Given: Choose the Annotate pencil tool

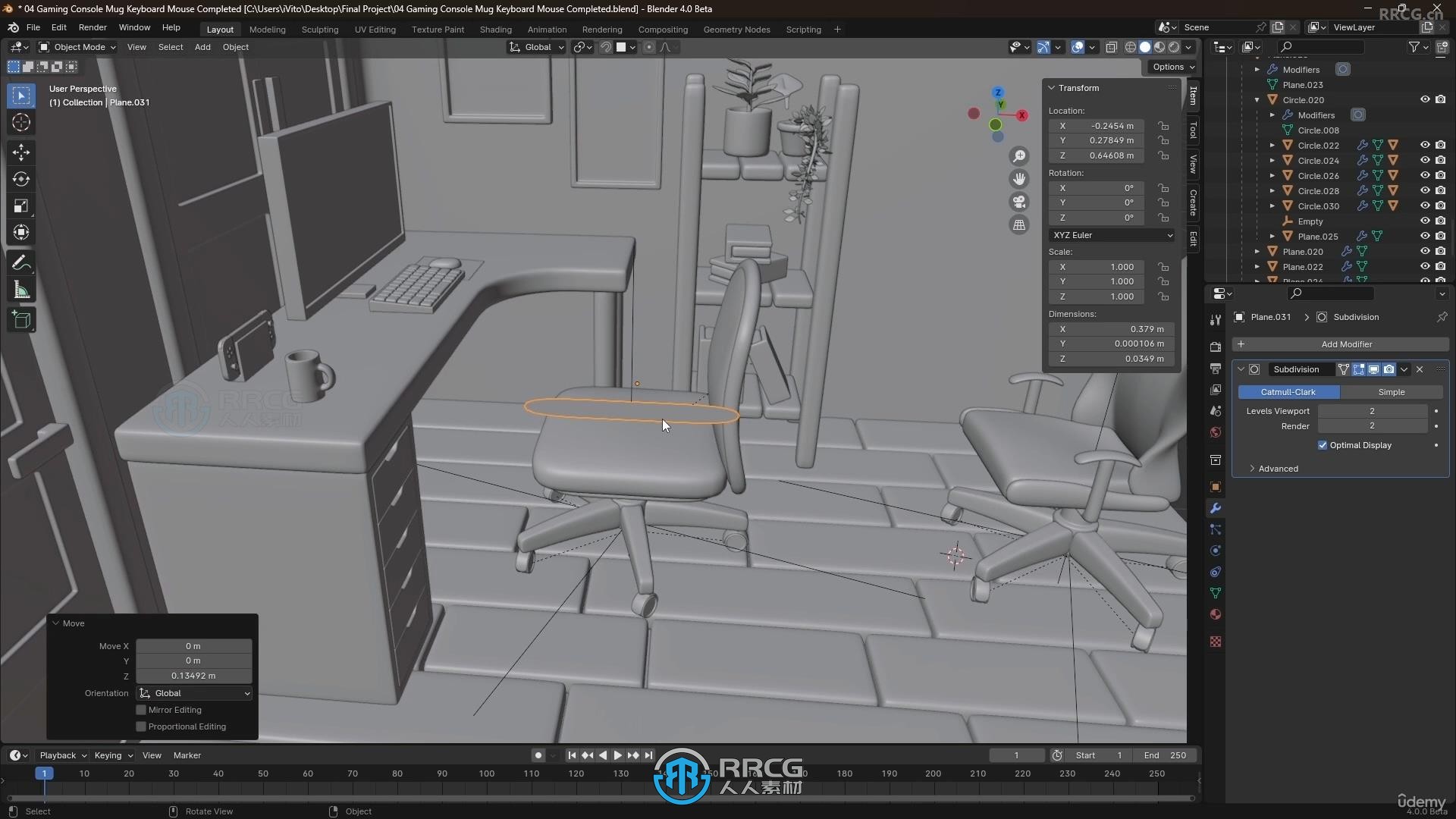Looking at the screenshot, I should 21,263.
